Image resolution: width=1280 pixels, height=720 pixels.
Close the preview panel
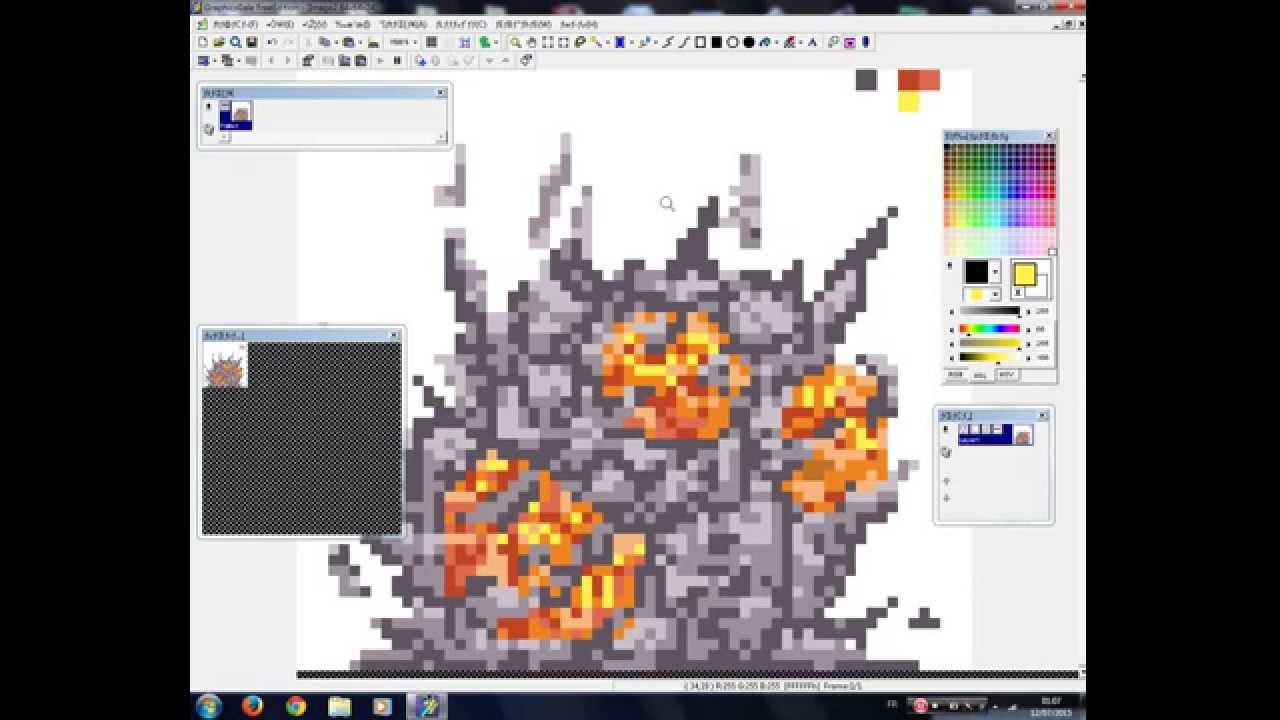(x=394, y=335)
